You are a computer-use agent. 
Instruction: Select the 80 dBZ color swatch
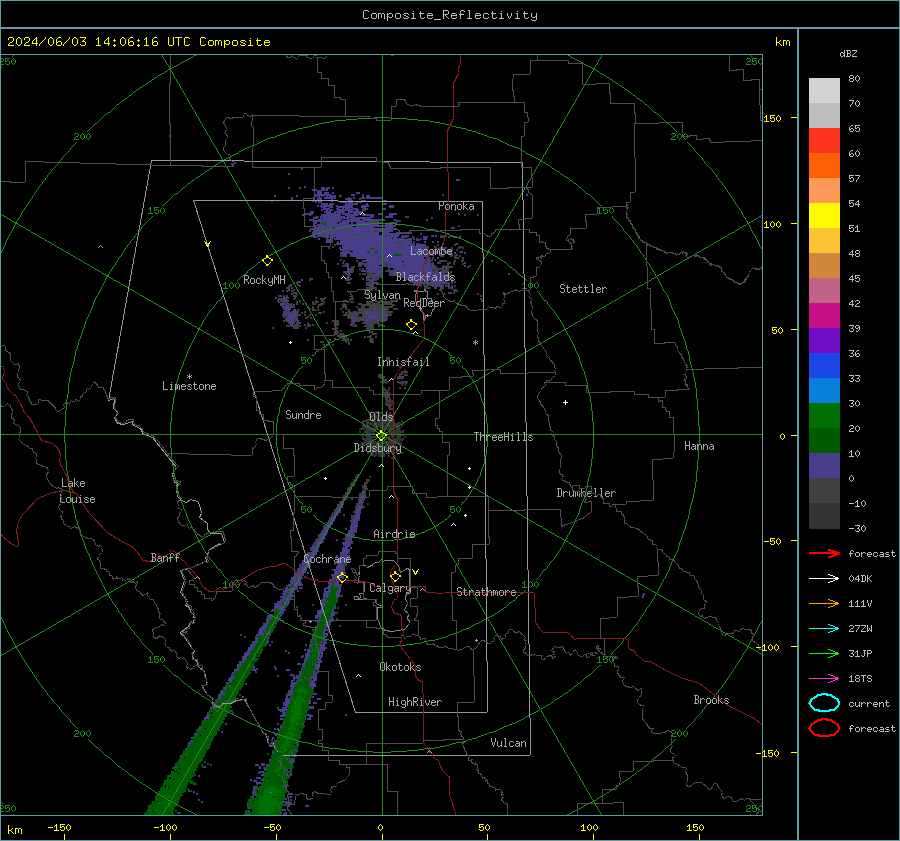coord(824,90)
